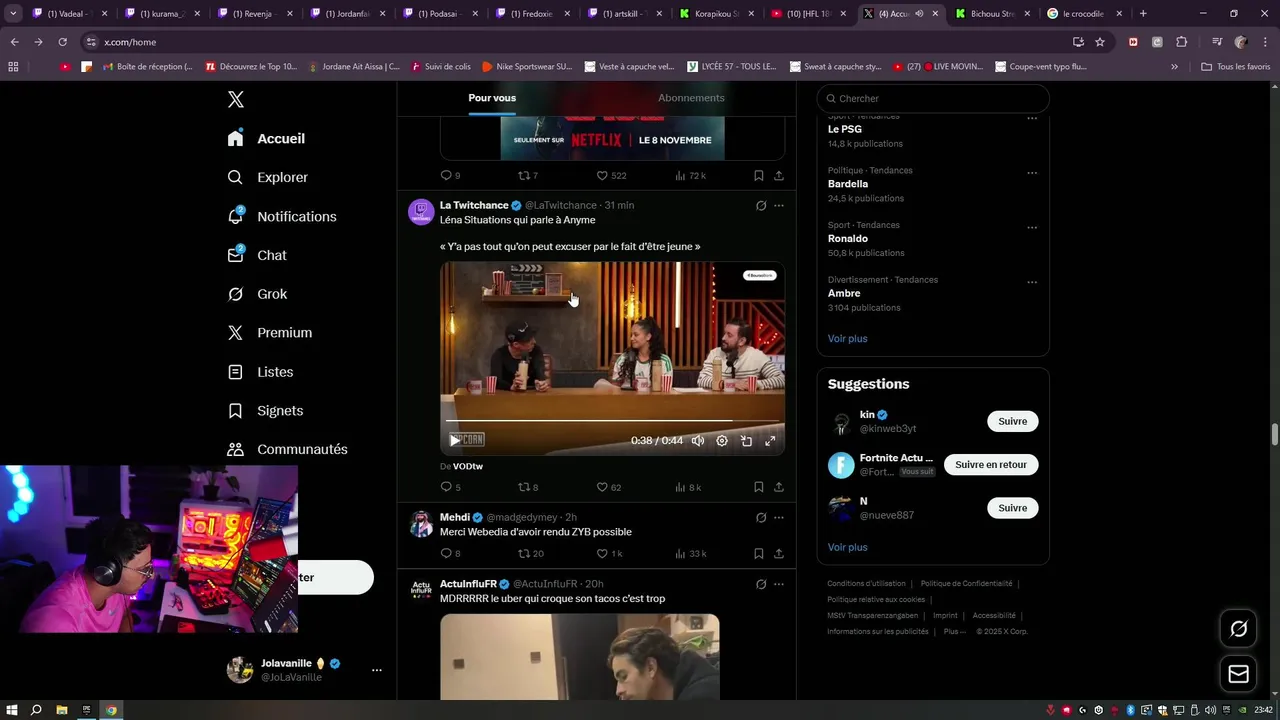
Task: Share the La Twitchance post
Action: 779,488
